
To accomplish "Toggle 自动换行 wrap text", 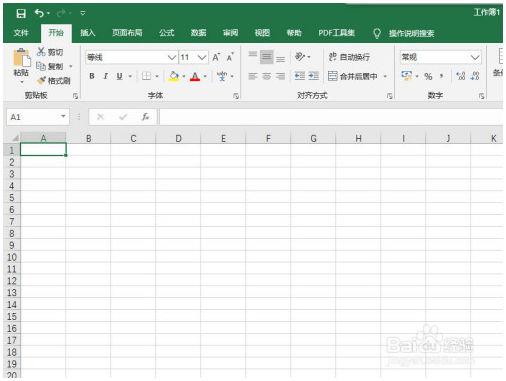I will 349,57.
